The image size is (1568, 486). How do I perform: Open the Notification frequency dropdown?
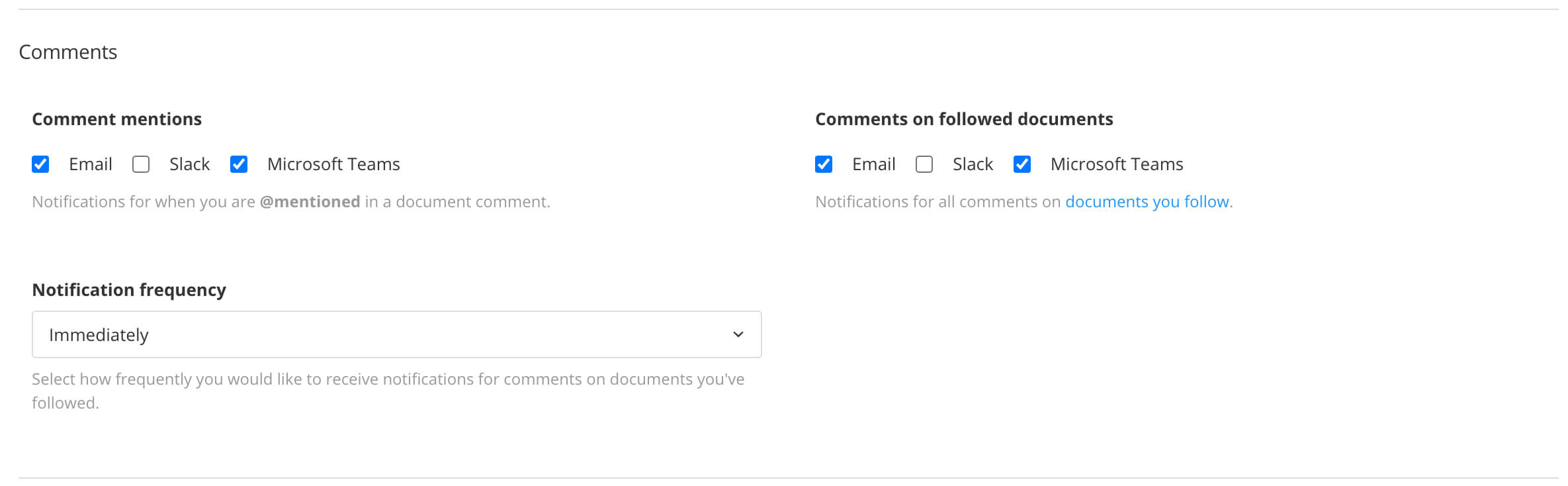pyautogui.click(x=396, y=334)
